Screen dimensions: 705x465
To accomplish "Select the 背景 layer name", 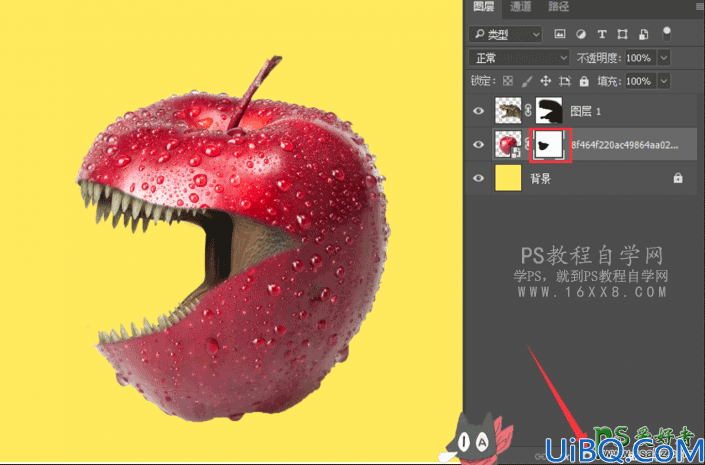I will tap(540, 179).
